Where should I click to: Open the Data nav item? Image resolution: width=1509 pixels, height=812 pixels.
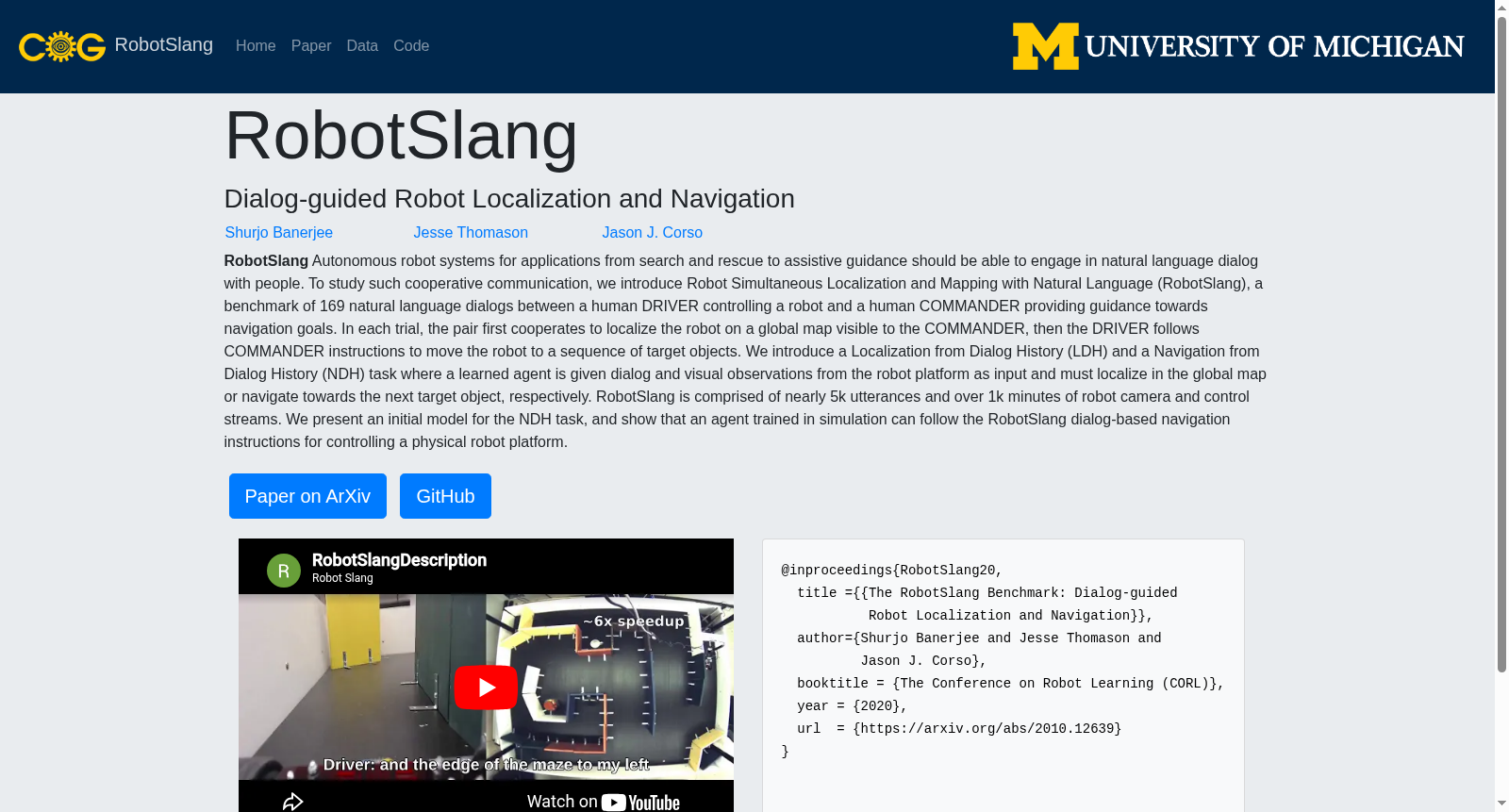tap(362, 46)
